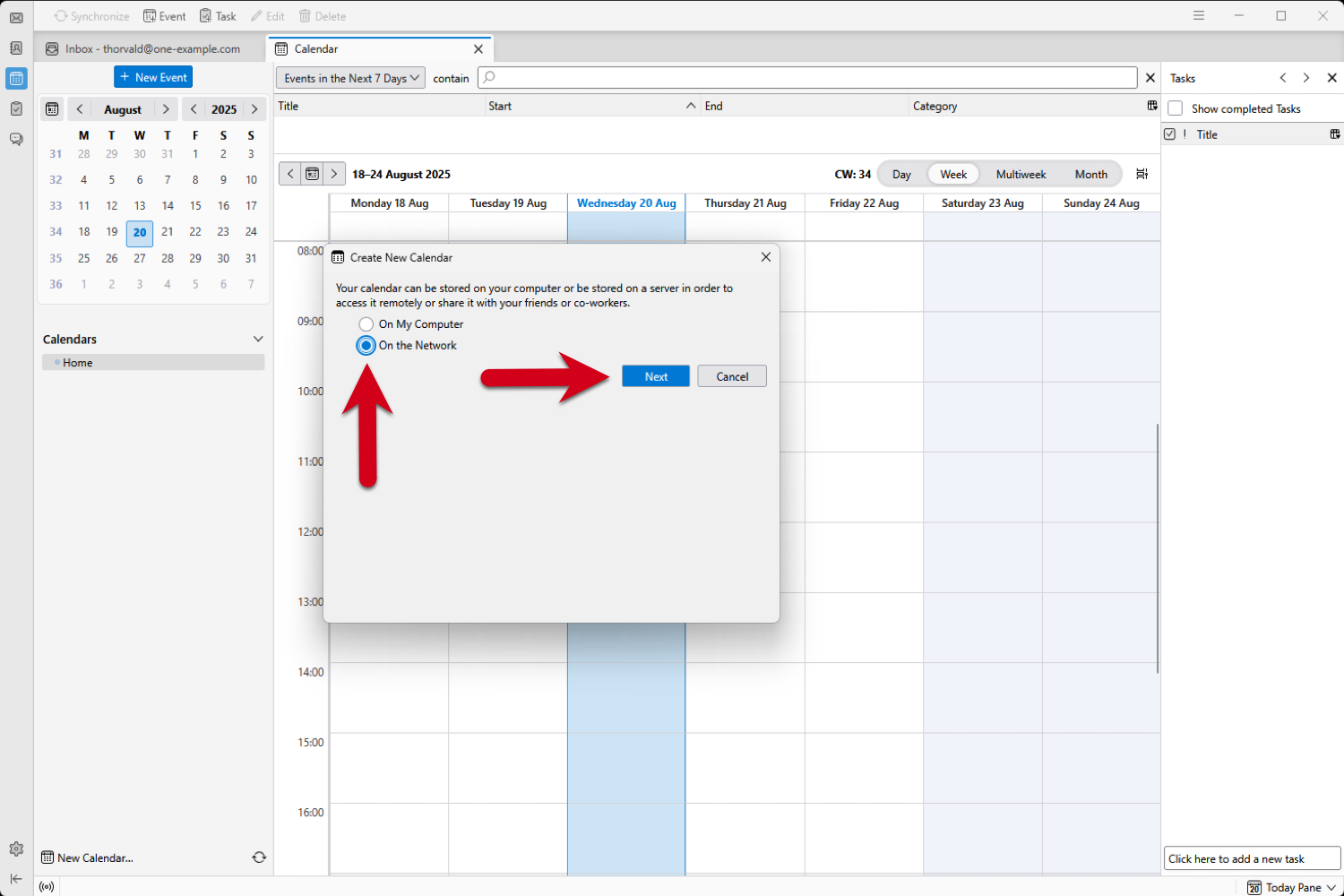Image resolution: width=1344 pixels, height=896 pixels.
Task: Switch to the Calendar tab
Action: pyautogui.click(x=318, y=48)
